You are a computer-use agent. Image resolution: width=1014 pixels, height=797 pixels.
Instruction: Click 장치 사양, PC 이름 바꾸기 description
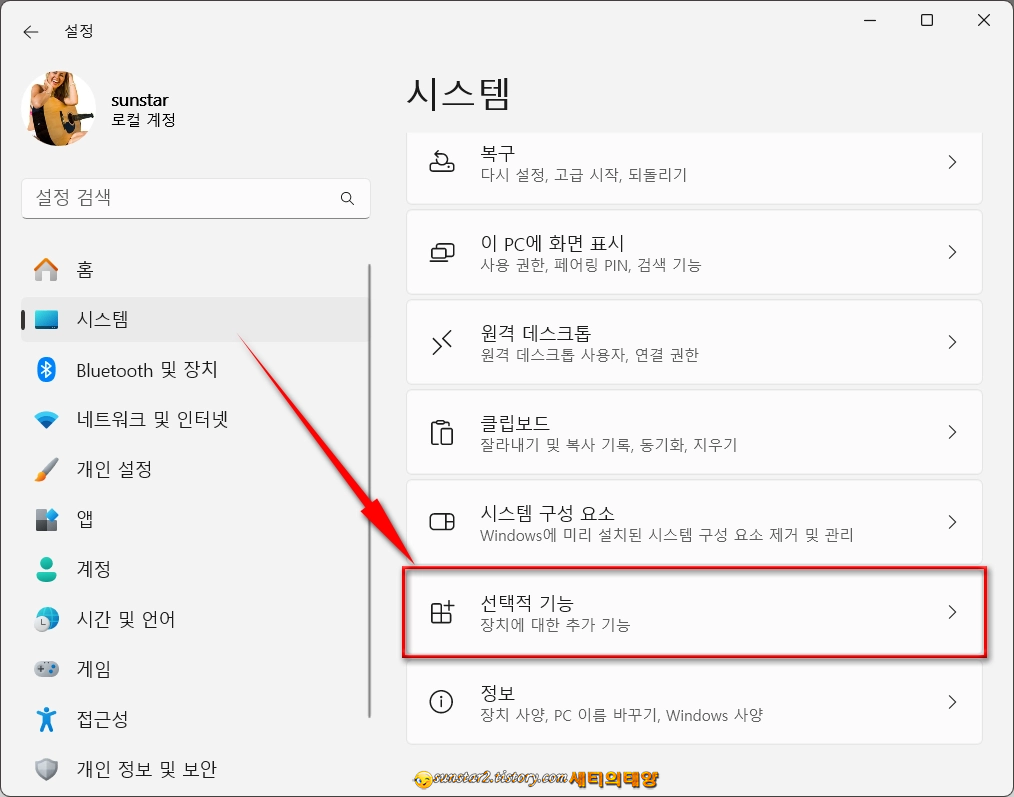tap(621, 715)
